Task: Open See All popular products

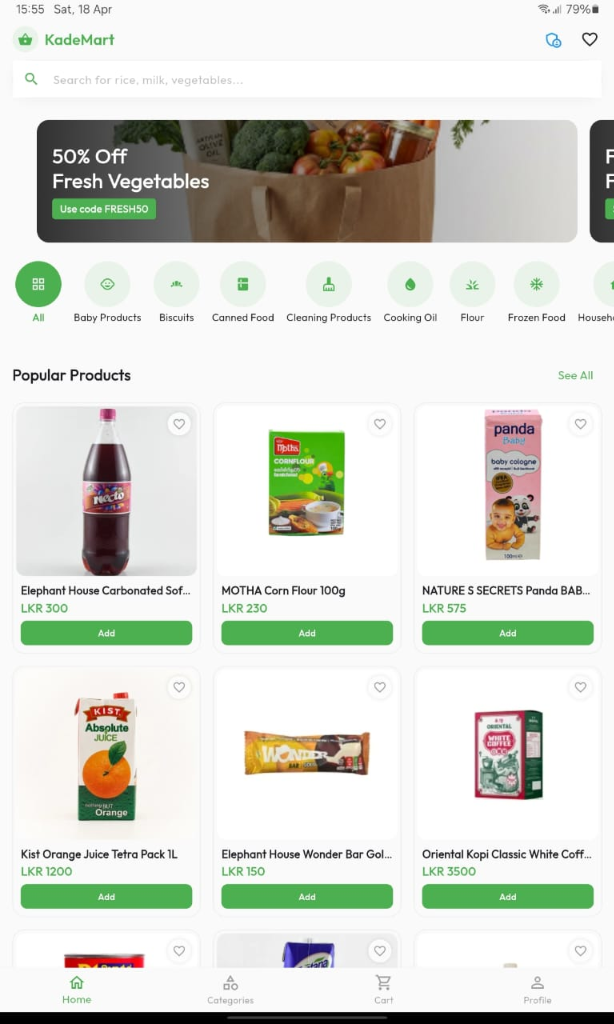Action: point(575,376)
